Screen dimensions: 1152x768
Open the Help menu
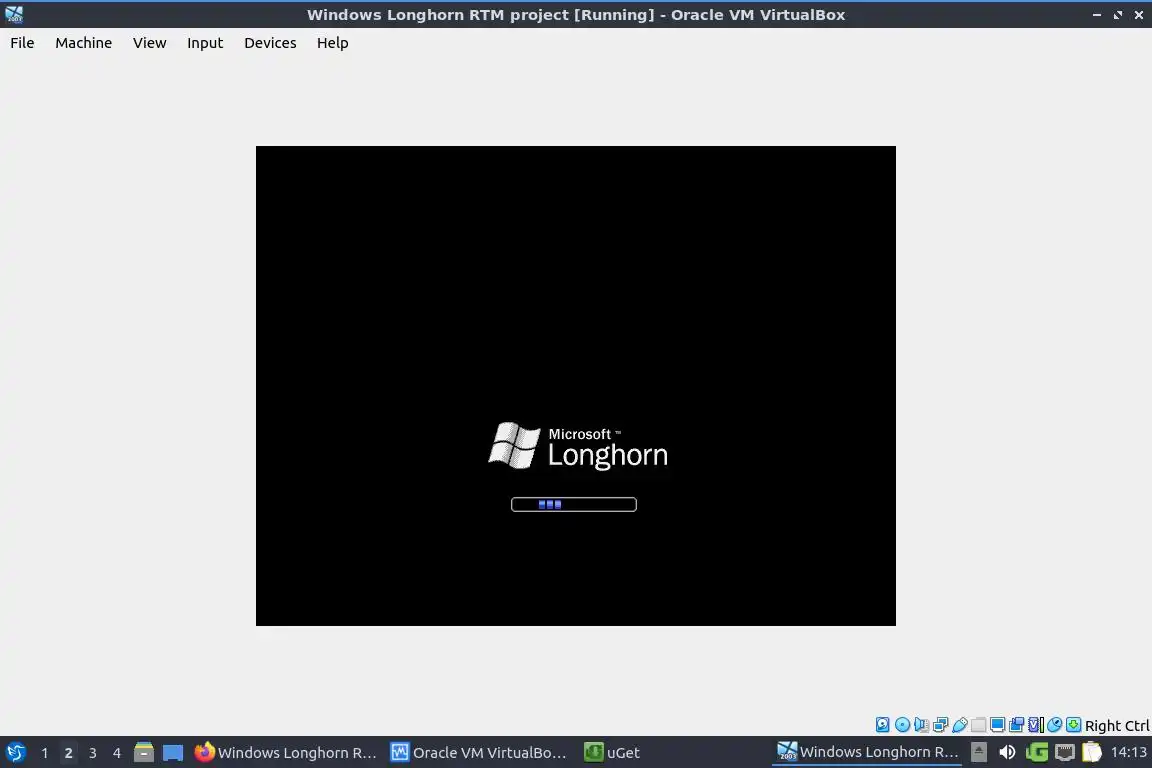[x=332, y=43]
